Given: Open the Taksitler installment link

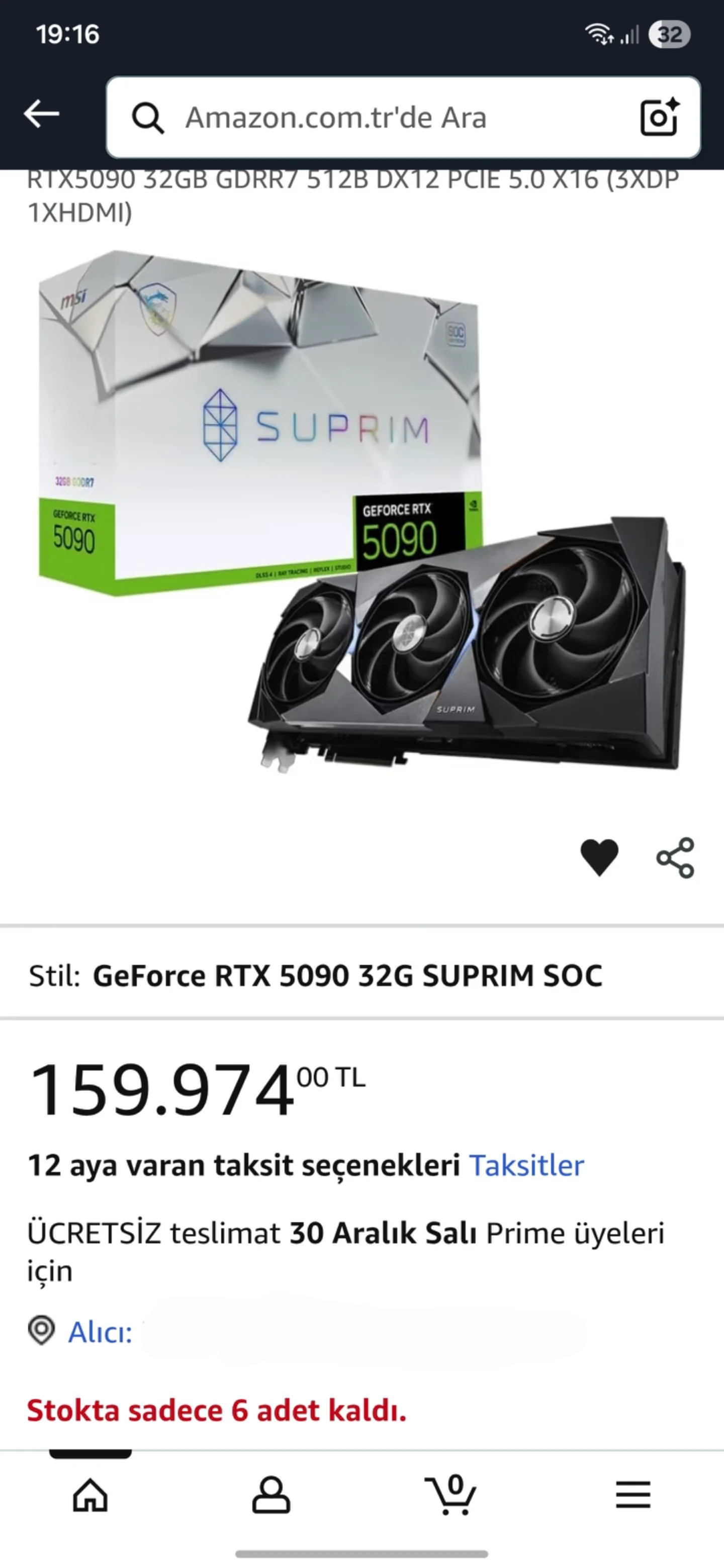Looking at the screenshot, I should tap(526, 1165).
